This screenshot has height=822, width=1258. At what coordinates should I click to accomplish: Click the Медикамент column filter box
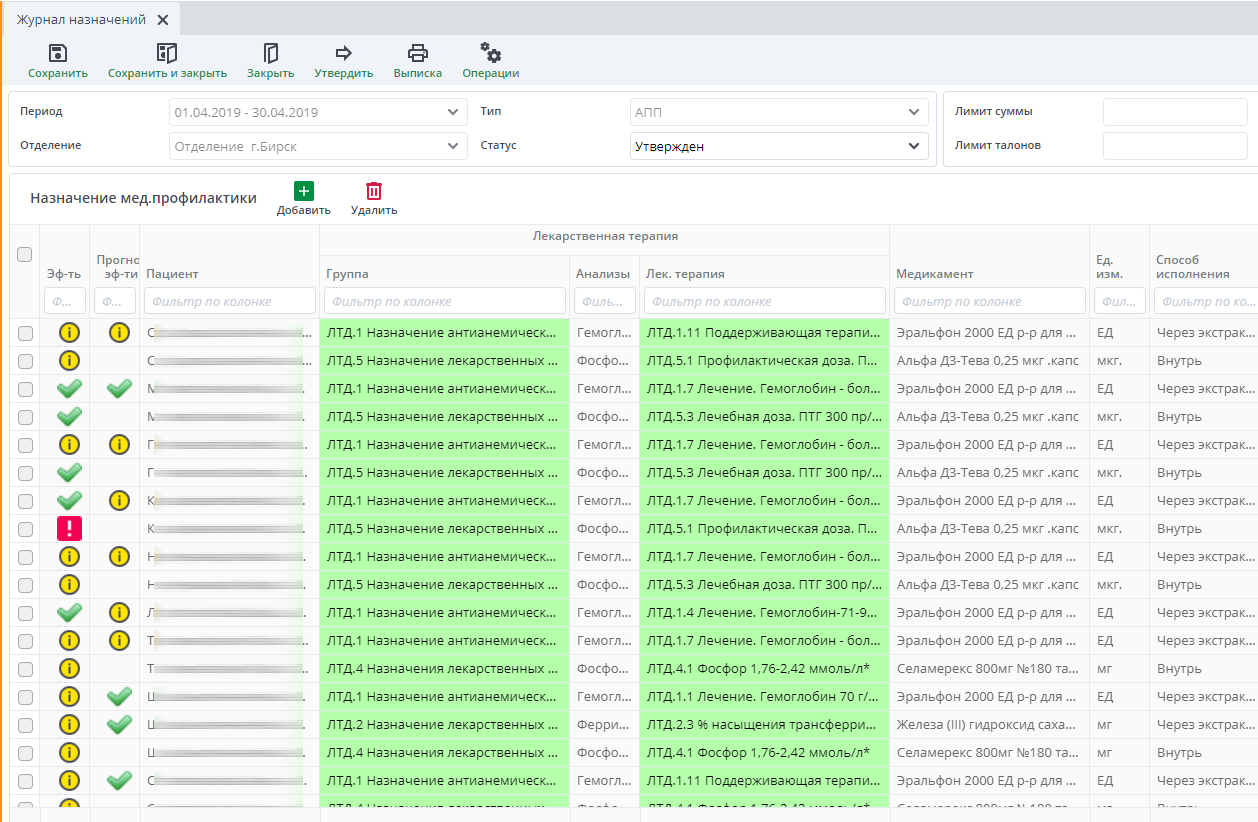pos(990,301)
